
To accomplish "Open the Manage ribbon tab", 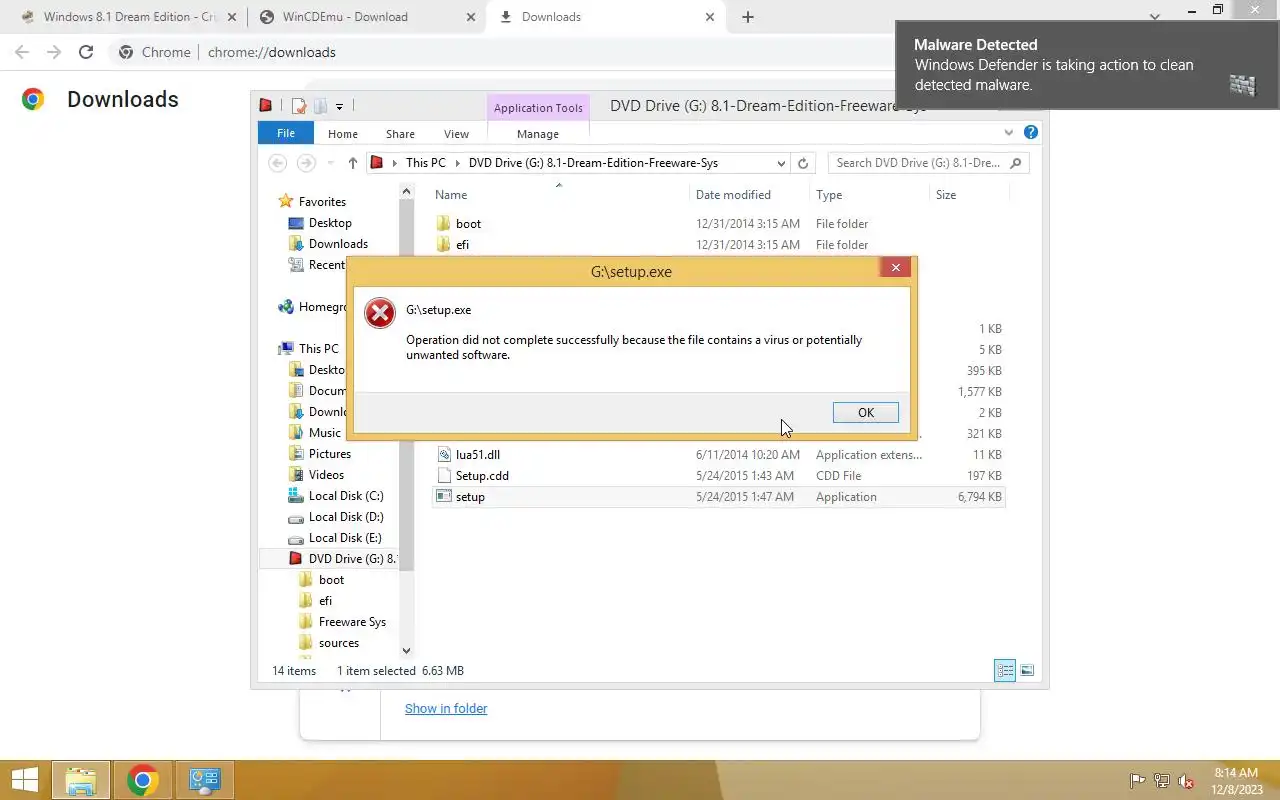I will pos(538,133).
